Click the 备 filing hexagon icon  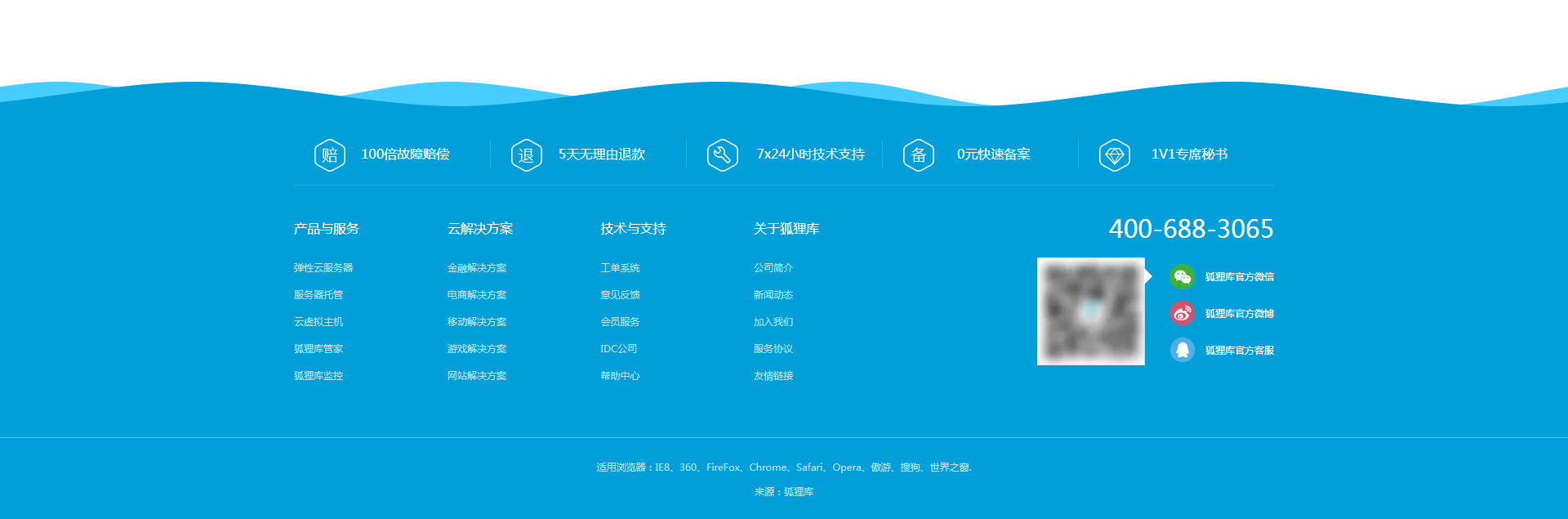tap(918, 154)
